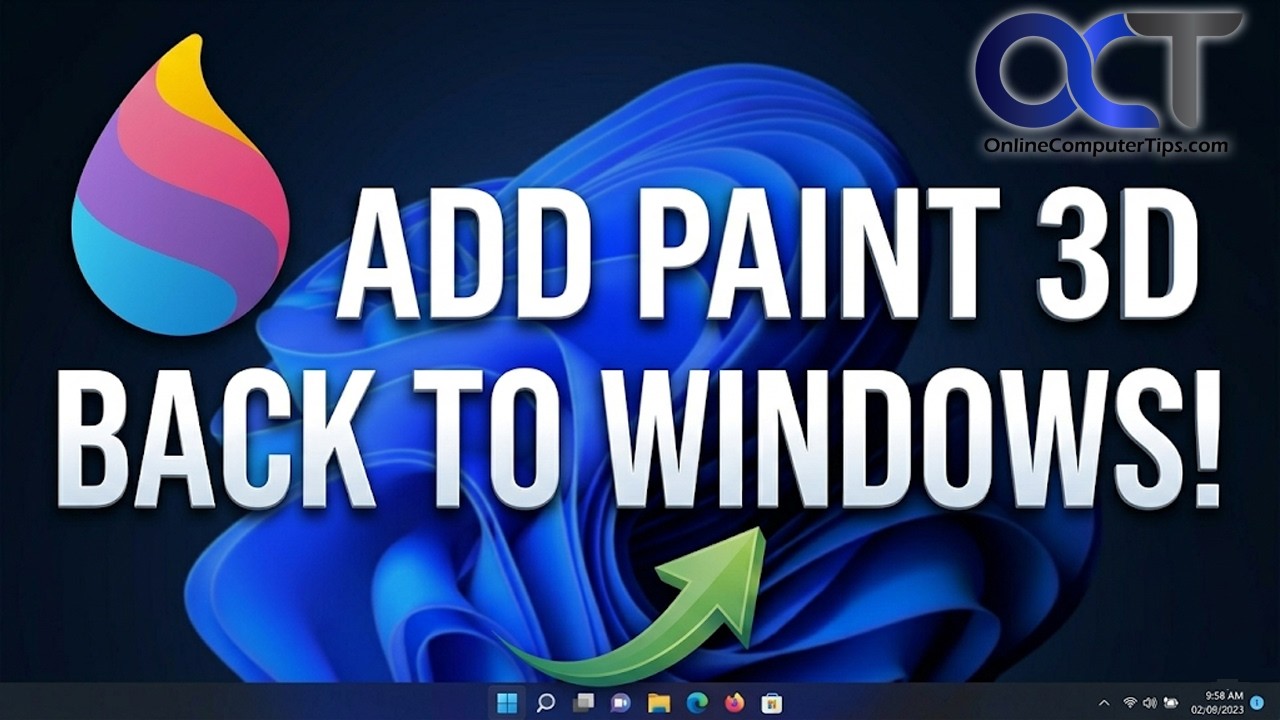Expand the hidden tray icons chevron
Viewport: 1280px width, 720px height.
coord(1104,703)
